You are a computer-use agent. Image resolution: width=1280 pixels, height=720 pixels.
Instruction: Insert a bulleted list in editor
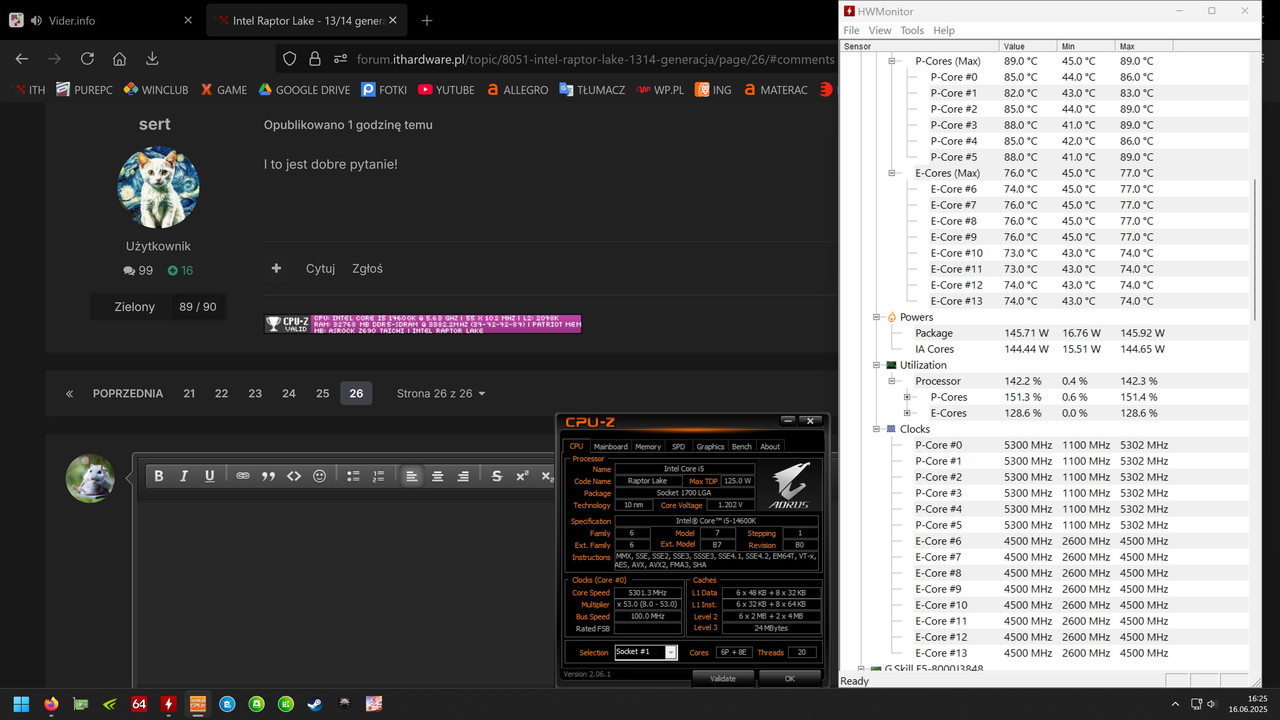pos(353,476)
